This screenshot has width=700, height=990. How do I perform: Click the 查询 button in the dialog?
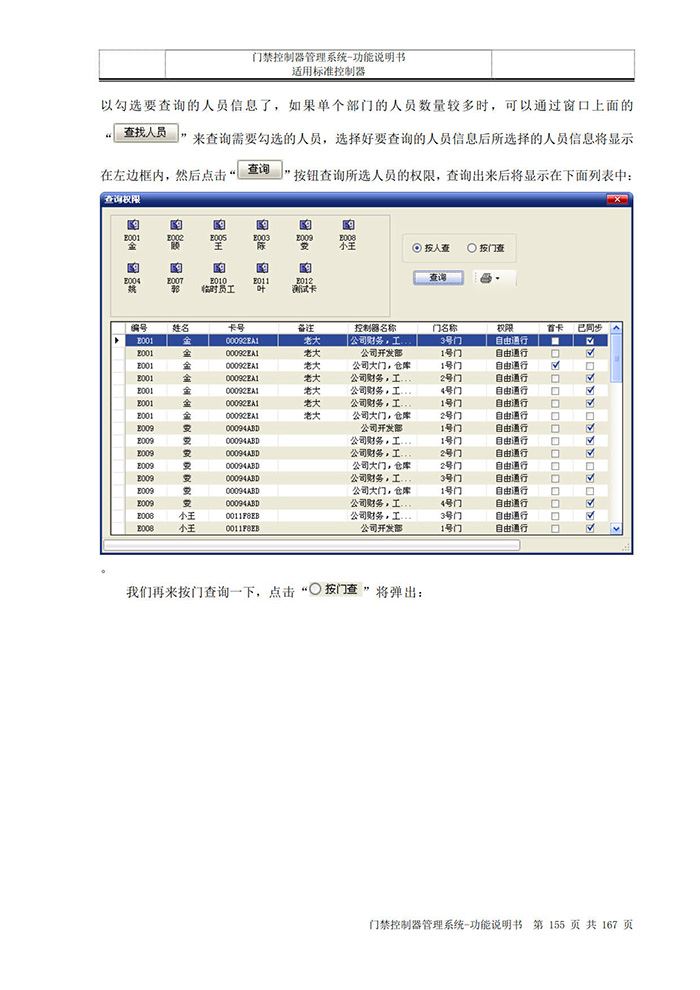click(438, 278)
